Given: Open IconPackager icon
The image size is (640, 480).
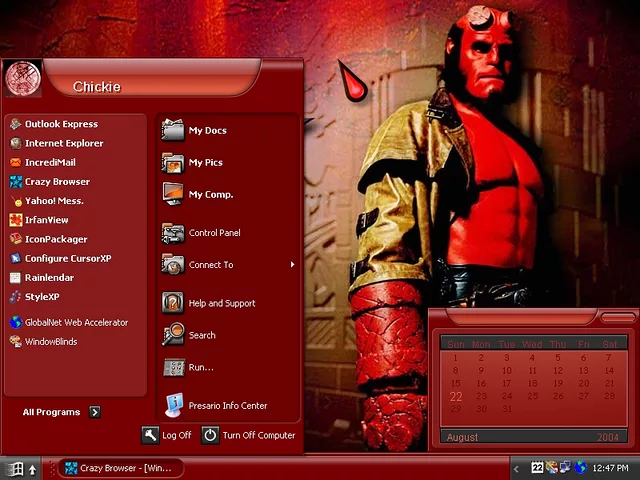Looking at the screenshot, I should click(16, 239).
